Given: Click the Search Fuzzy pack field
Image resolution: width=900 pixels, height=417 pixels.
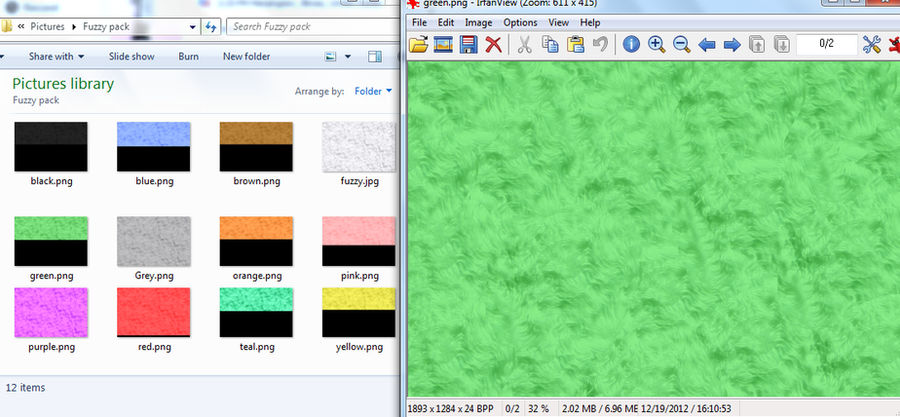Looking at the screenshot, I should coord(312,26).
